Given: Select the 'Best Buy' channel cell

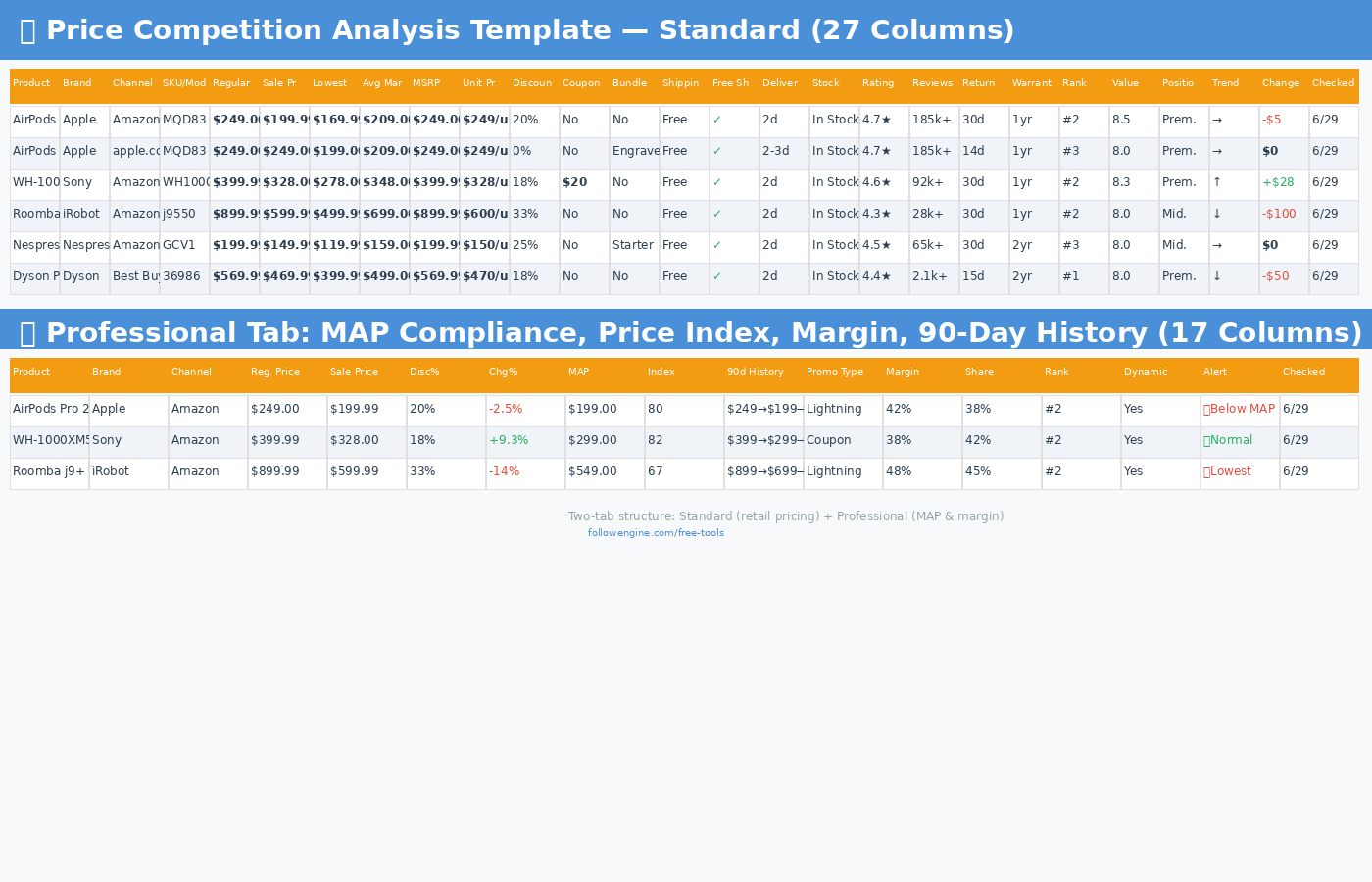Looking at the screenshot, I should (x=134, y=277).
